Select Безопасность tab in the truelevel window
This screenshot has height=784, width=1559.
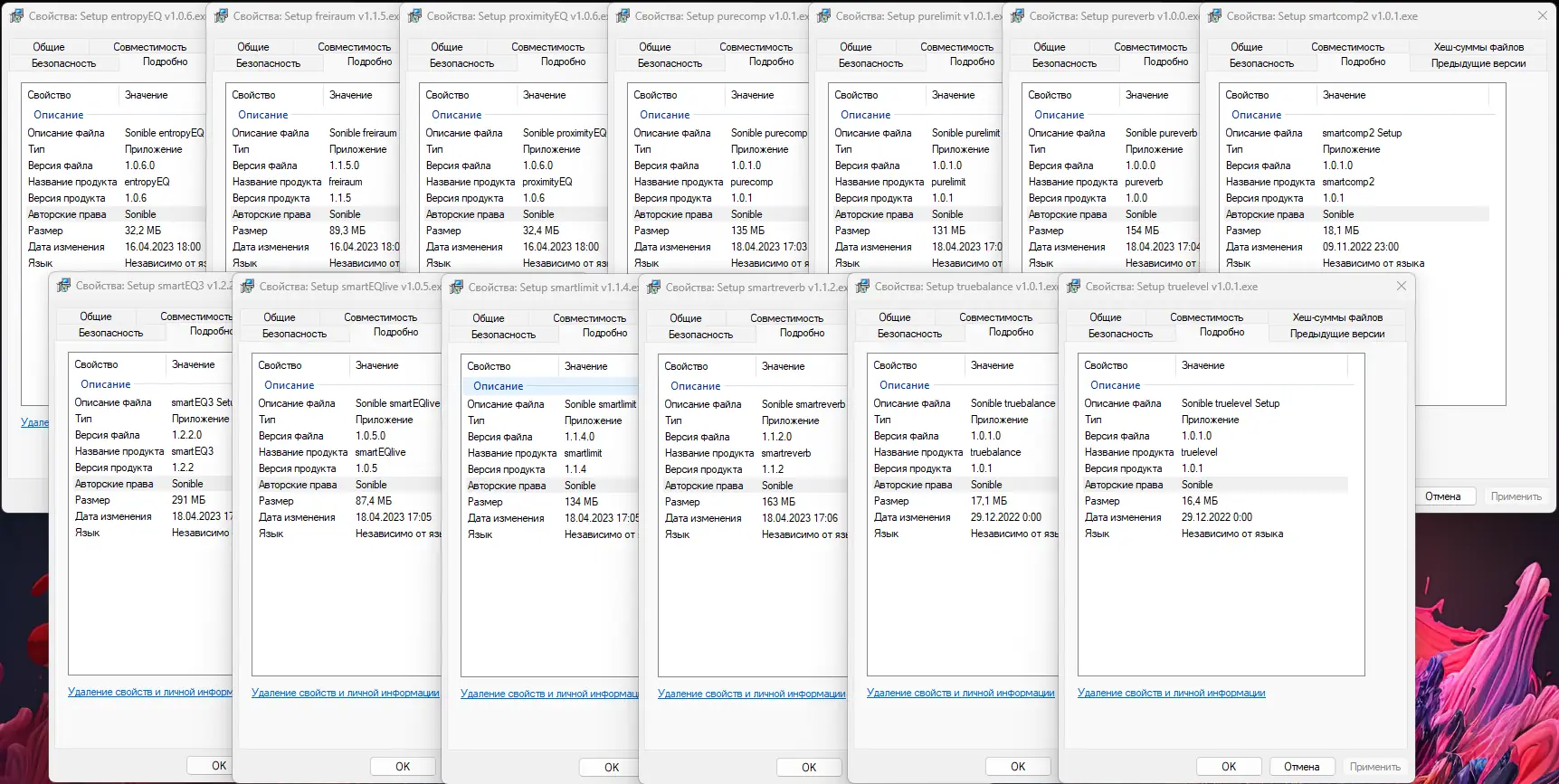point(1120,334)
